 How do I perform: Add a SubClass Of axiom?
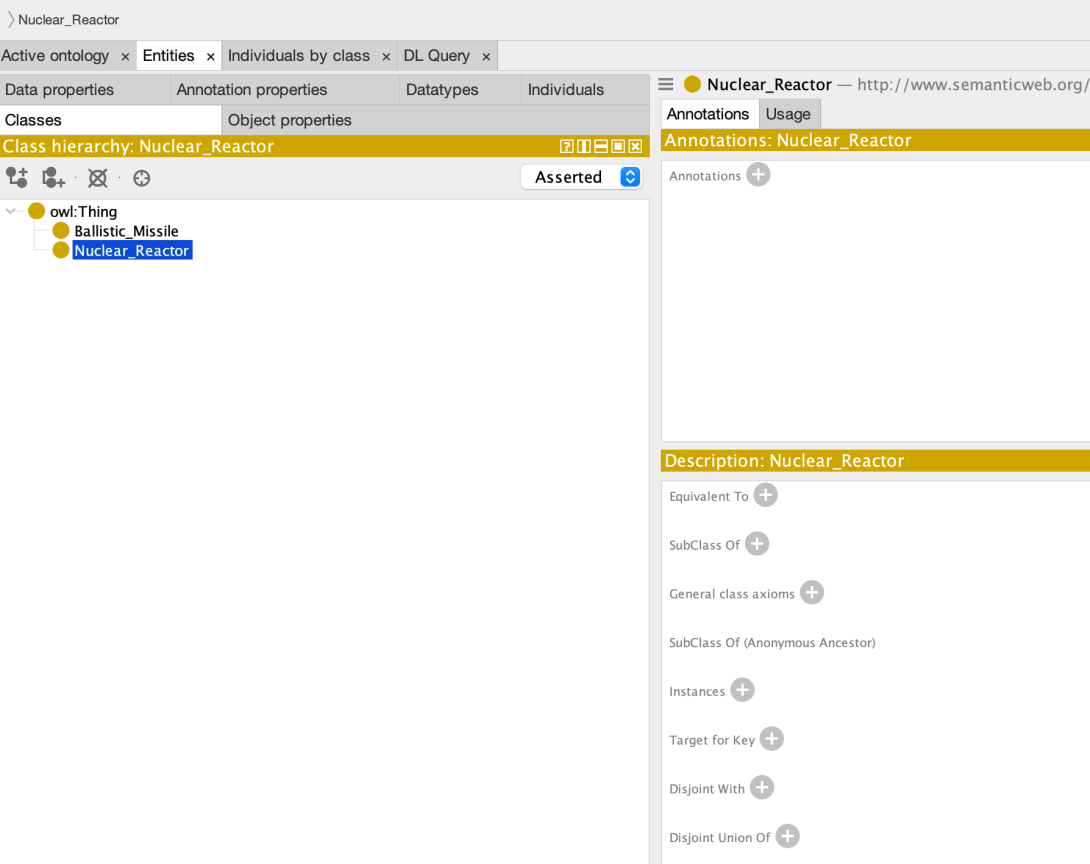pyautogui.click(x=757, y=543)
